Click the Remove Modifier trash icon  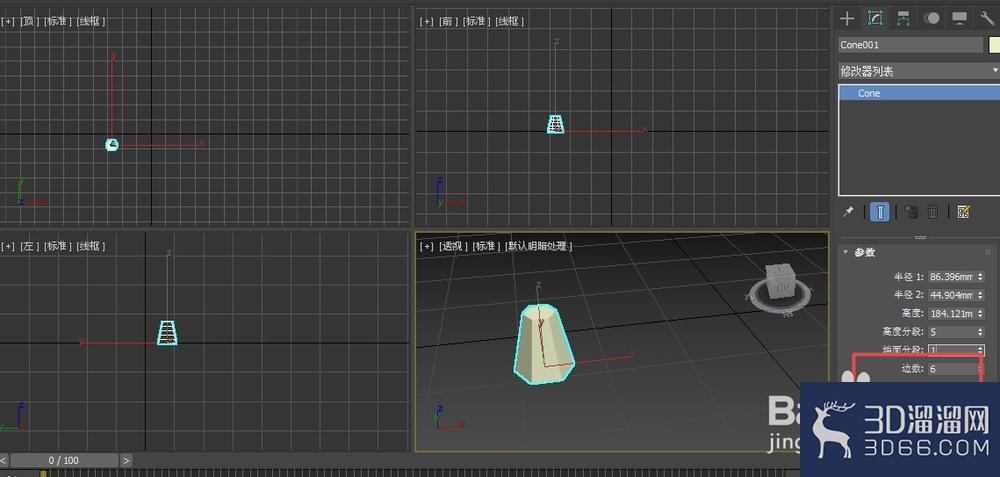pyautogui.click(x=932, y=212)
